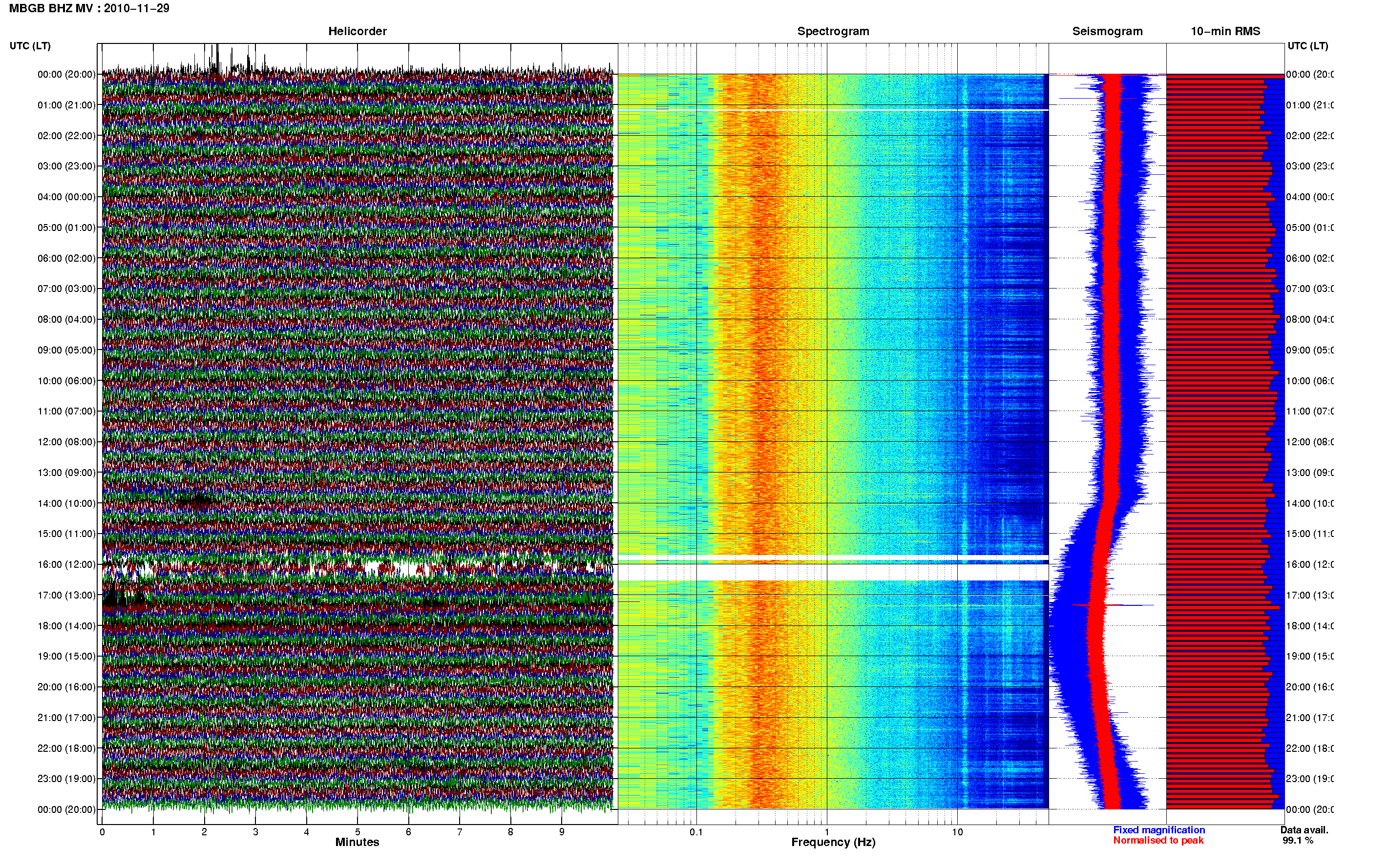This screenshot has width=1389, height=868.
Task: Click the 15:00 (11:00) label on the left axis
Action: pos(66,533)
